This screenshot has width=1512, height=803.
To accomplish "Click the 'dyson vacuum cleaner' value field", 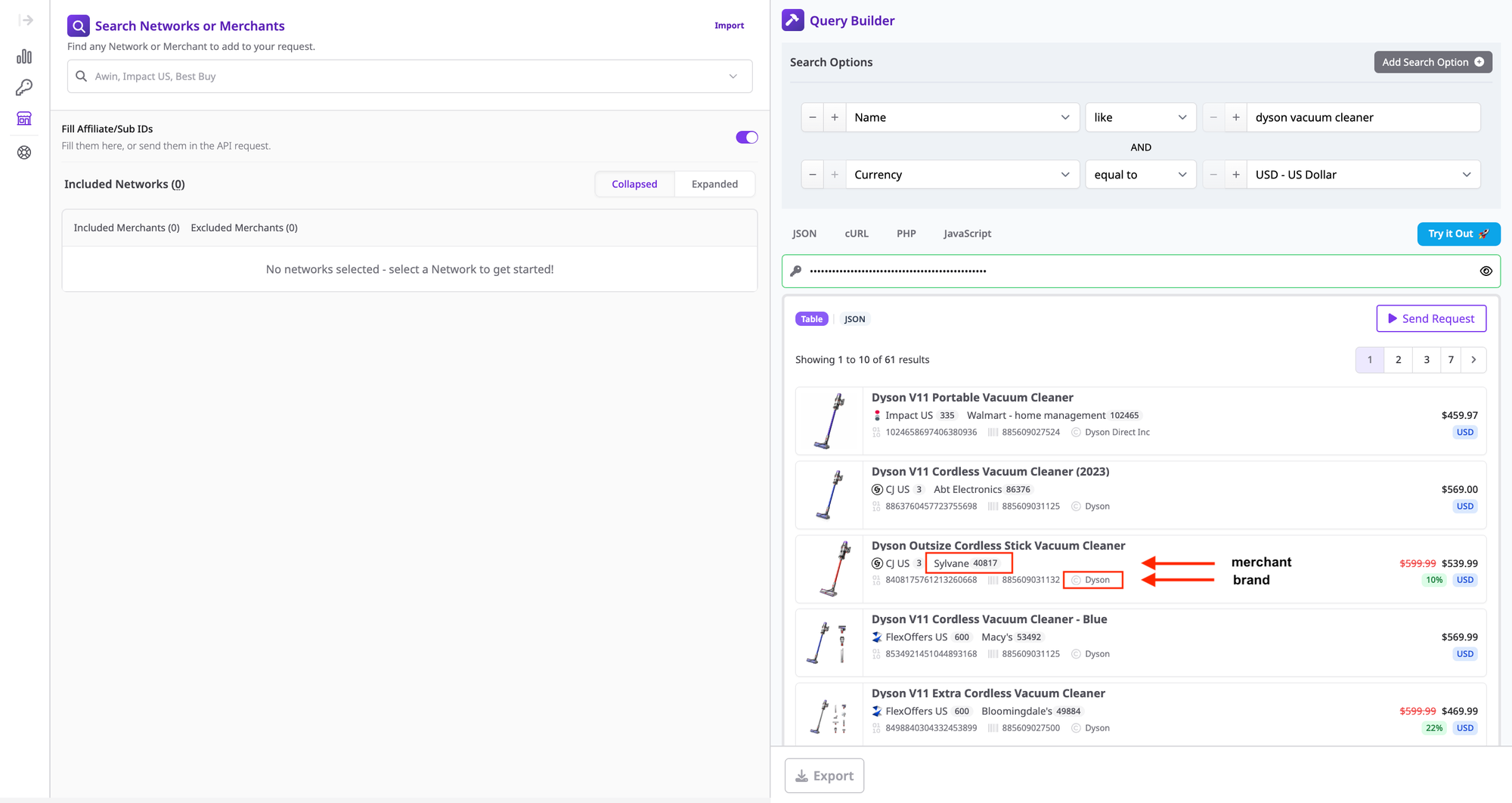I will pos(1363,117).
